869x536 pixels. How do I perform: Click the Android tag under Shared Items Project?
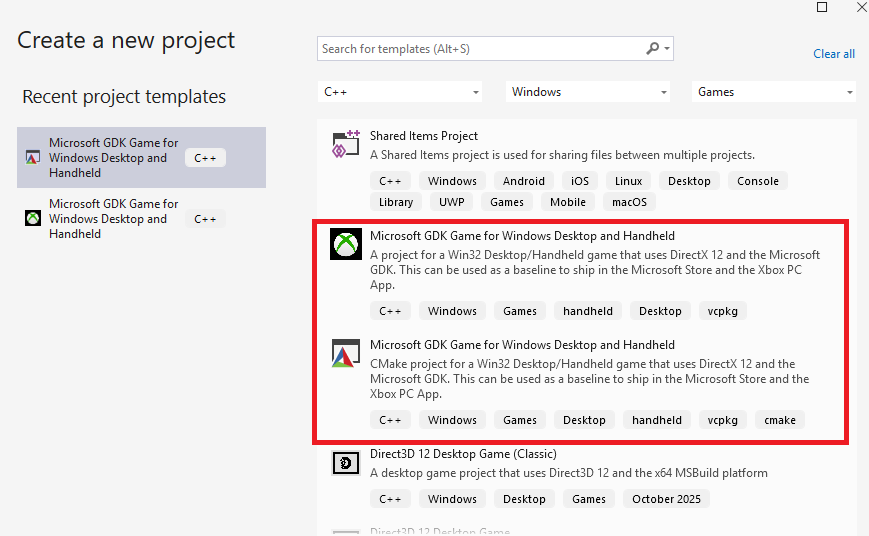[x=524, y=181]
